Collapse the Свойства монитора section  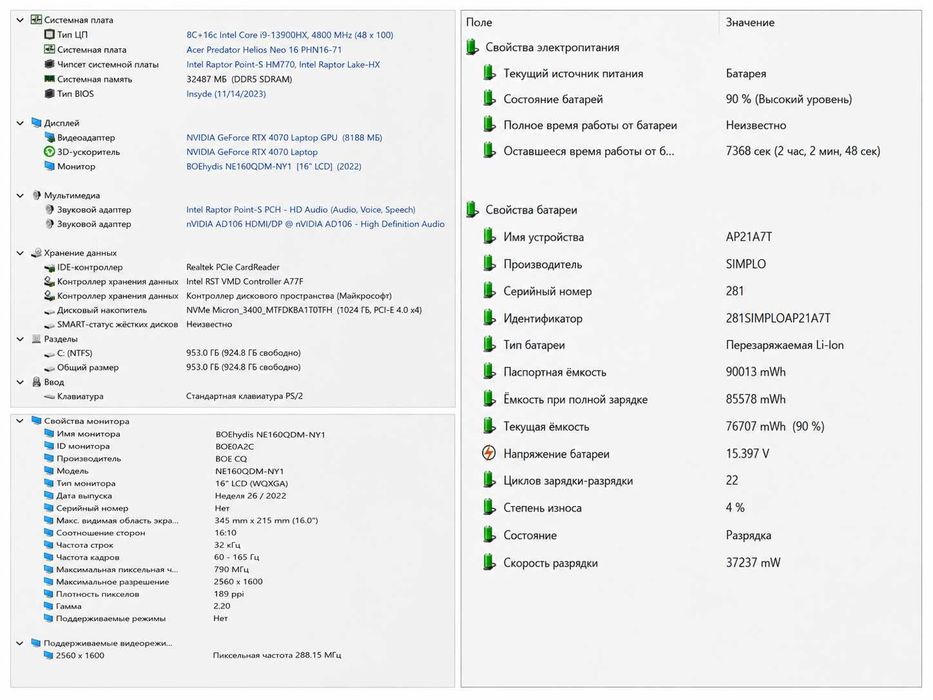pyautogui.click(x=20, y=421)
